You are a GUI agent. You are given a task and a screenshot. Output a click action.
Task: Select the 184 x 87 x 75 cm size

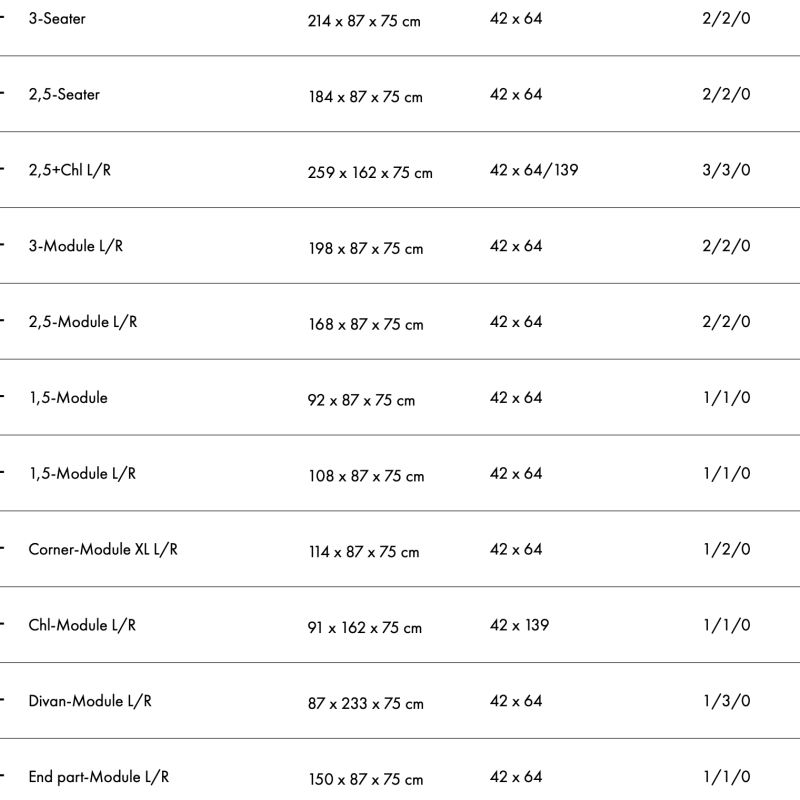point(365,97)
